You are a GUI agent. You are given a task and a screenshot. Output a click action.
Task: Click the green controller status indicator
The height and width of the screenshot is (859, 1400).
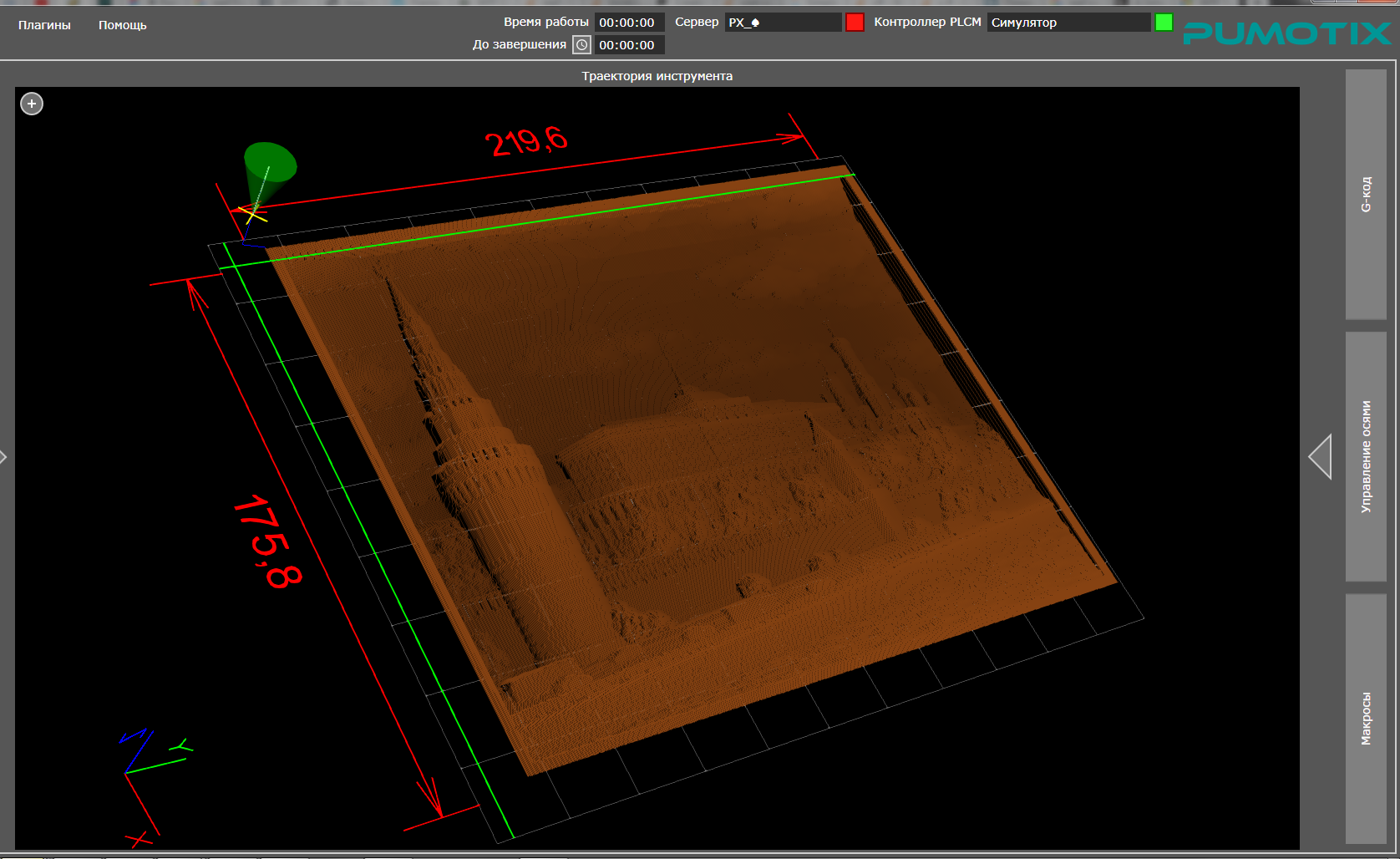click(1164, 23)
